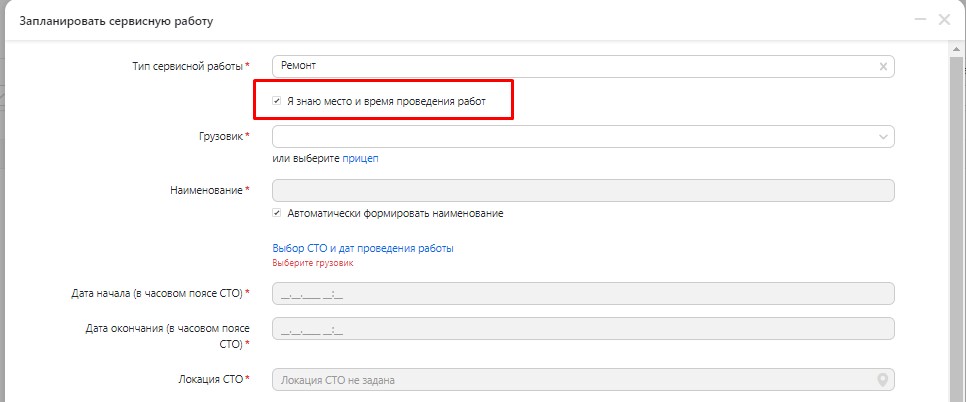The height and width of the screenshot is (402, 966).
Task: Click the scrollbar up arrow
Action: 956,47
